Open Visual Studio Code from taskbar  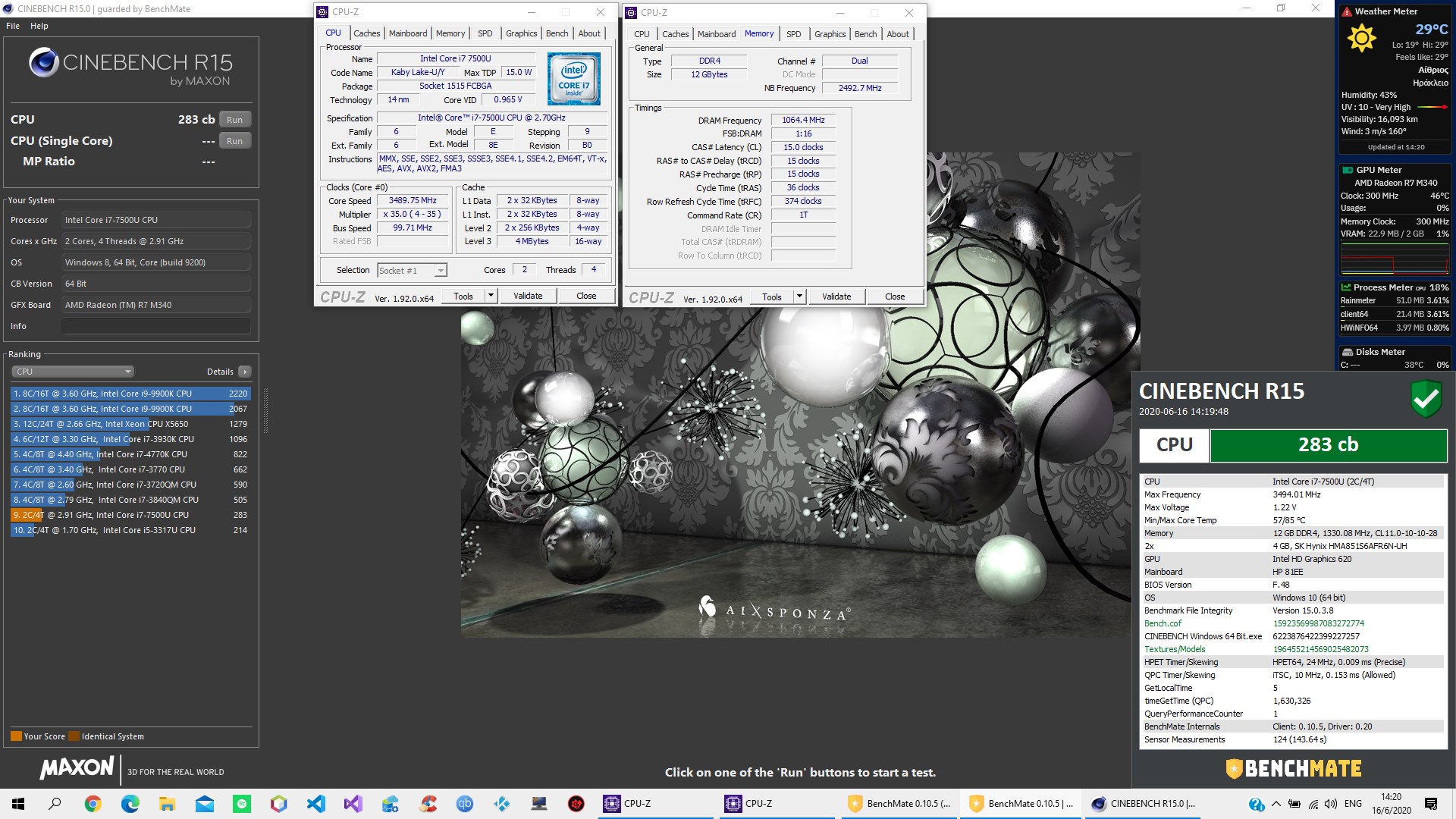[x=316, y=804]
